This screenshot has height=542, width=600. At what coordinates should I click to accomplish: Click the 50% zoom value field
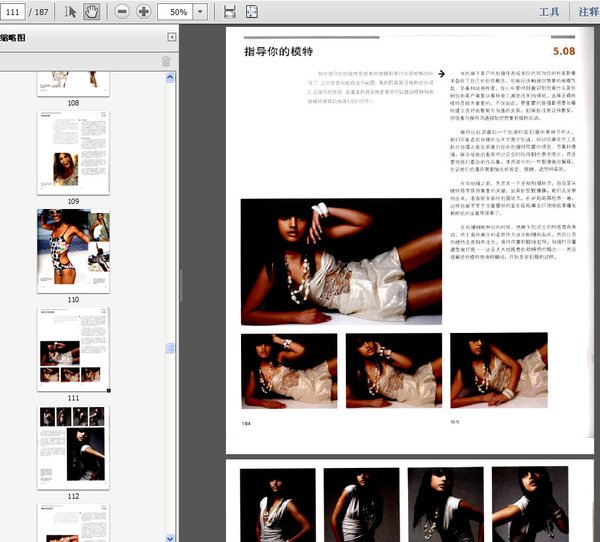176,12
